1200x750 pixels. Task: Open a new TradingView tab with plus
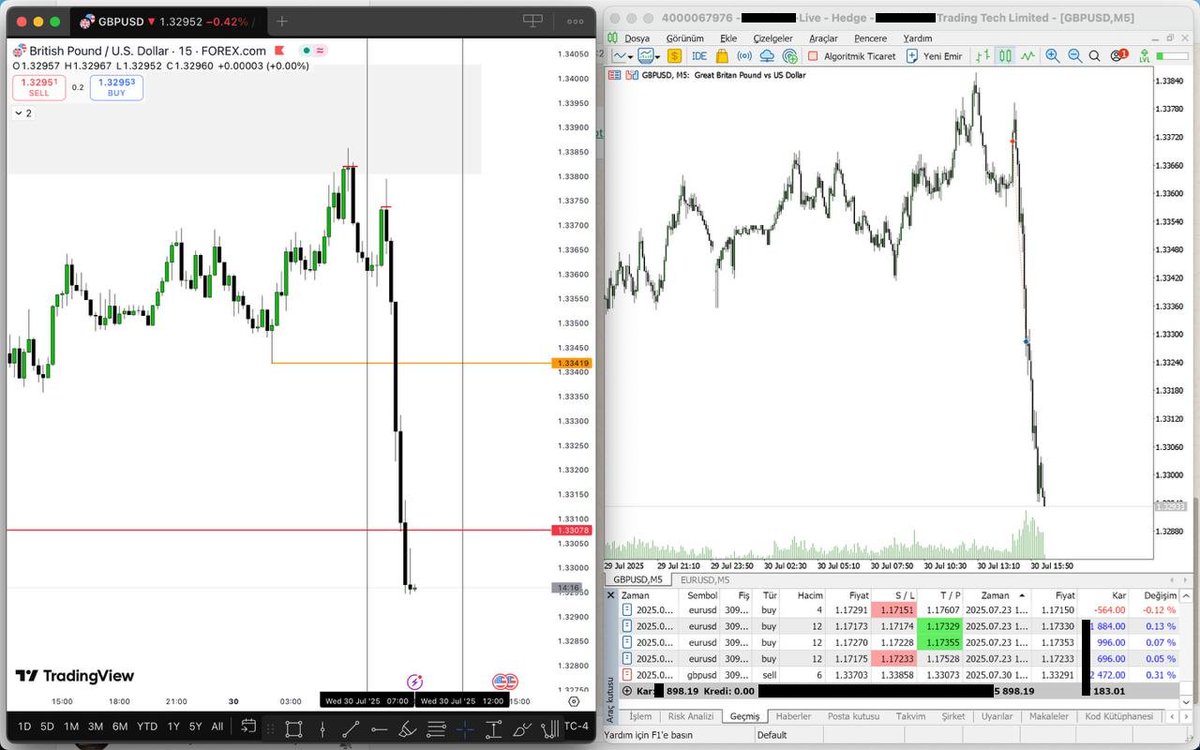pos(282,21)
